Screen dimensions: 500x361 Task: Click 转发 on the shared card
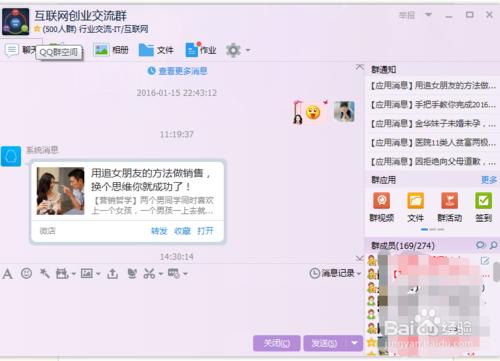(x=159, y=231)
